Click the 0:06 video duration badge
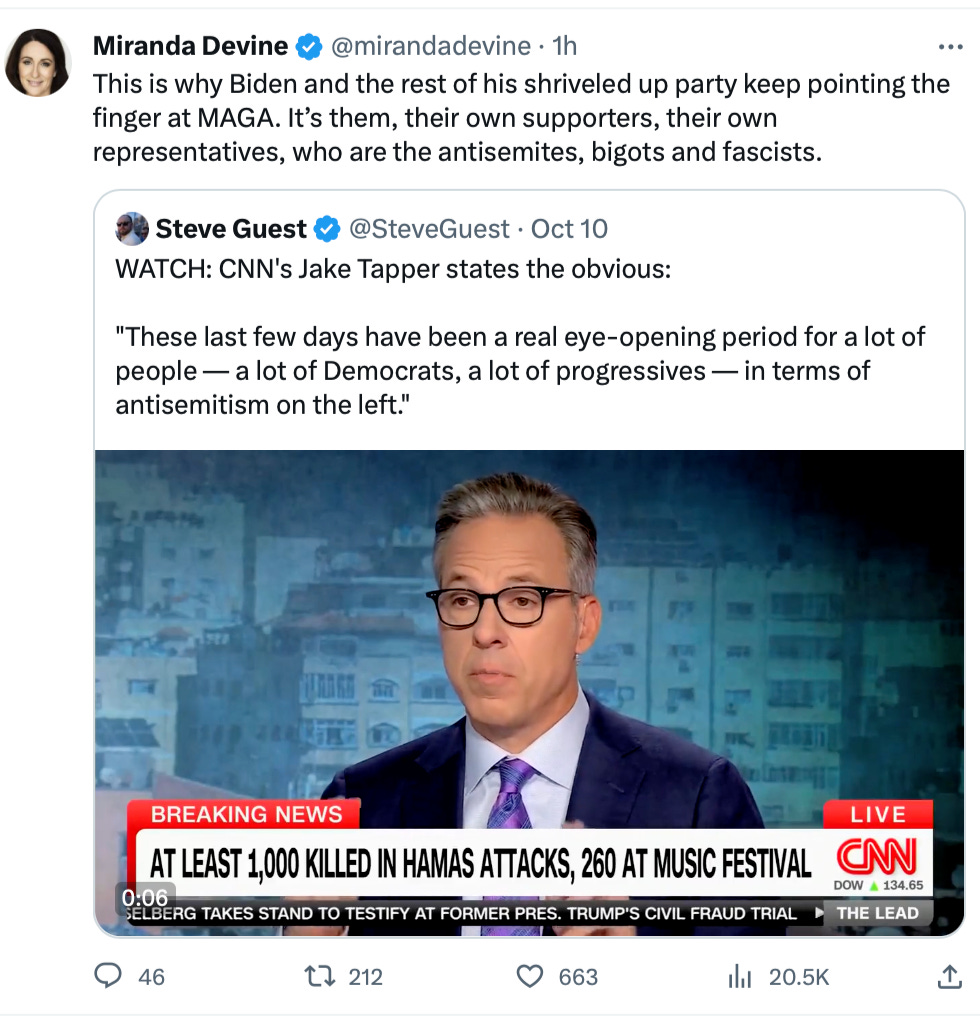Screen dimensions: 980x1018 click(145, 897)
